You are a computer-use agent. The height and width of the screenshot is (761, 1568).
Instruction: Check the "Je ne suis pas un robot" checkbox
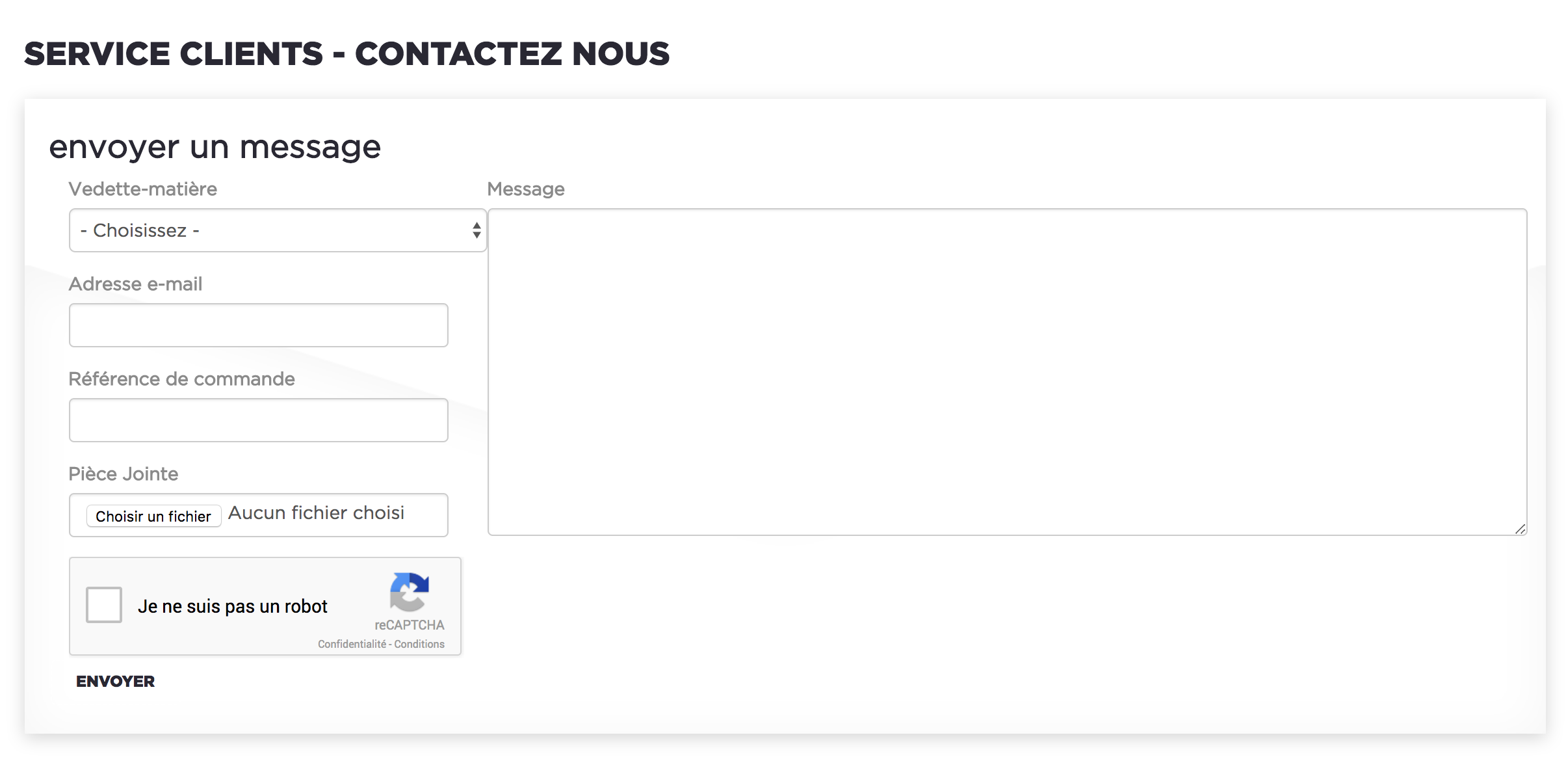click(104, 605)
